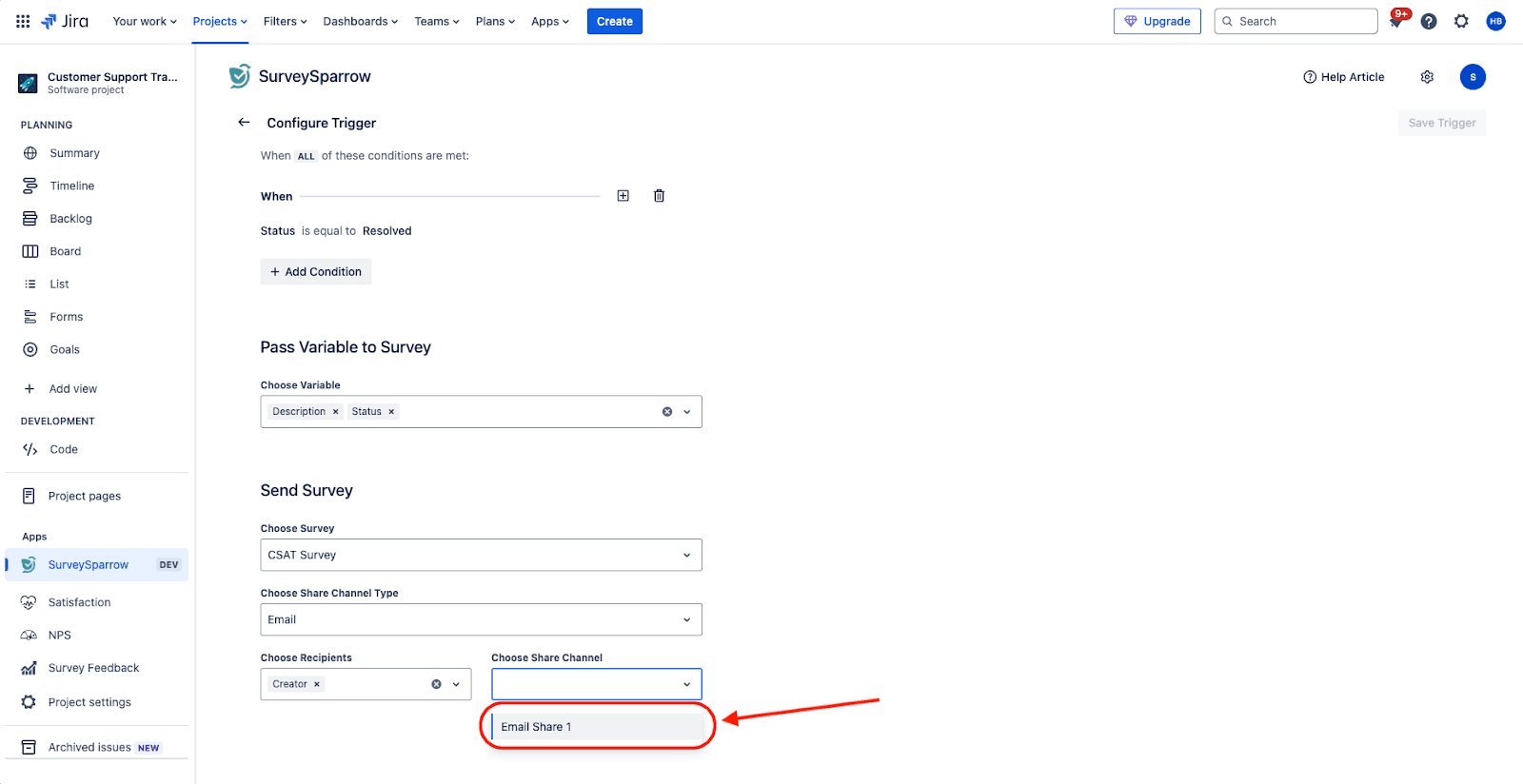Viewport: 1523px width, 784px height.
Task: Open the notifications bell icon
Action: [x=1395, y=22]
